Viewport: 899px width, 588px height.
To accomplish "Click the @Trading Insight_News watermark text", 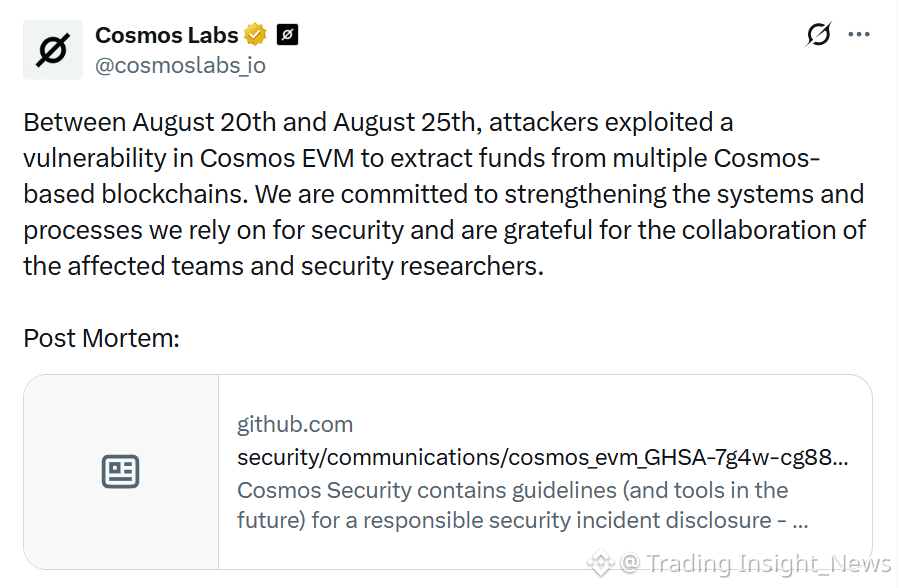I will (756, 563).
